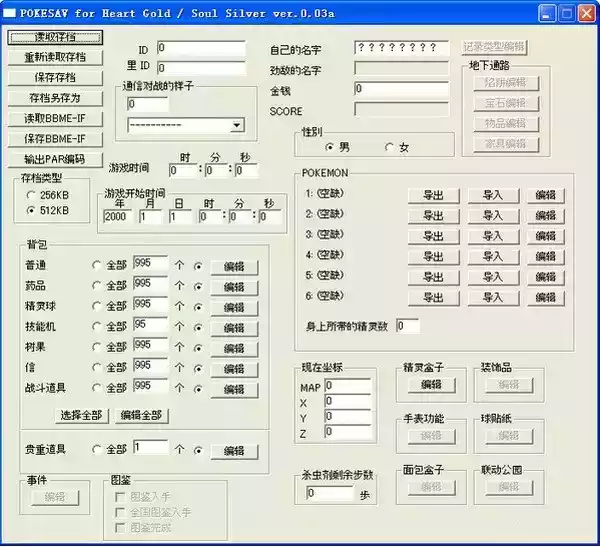Click the 读取BBME-IF button

click(55, 119)
